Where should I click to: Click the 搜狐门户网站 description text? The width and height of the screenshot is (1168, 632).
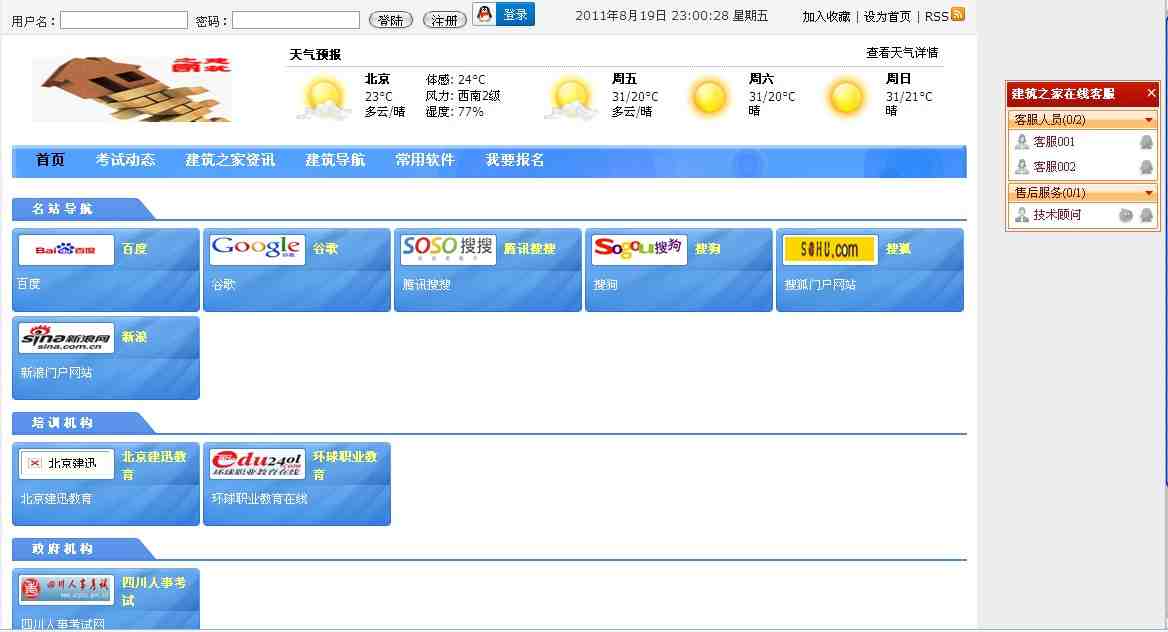pos(820,285)
